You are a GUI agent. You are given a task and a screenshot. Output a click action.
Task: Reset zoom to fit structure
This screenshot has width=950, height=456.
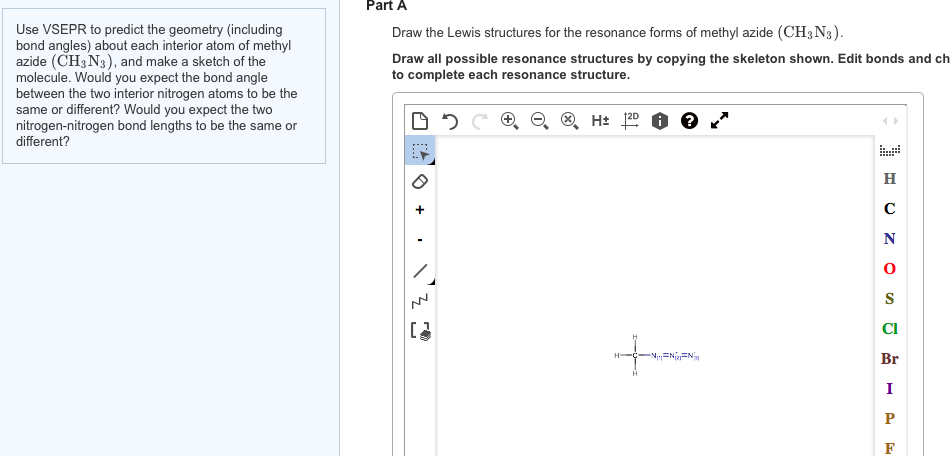(x=569, y=121)
